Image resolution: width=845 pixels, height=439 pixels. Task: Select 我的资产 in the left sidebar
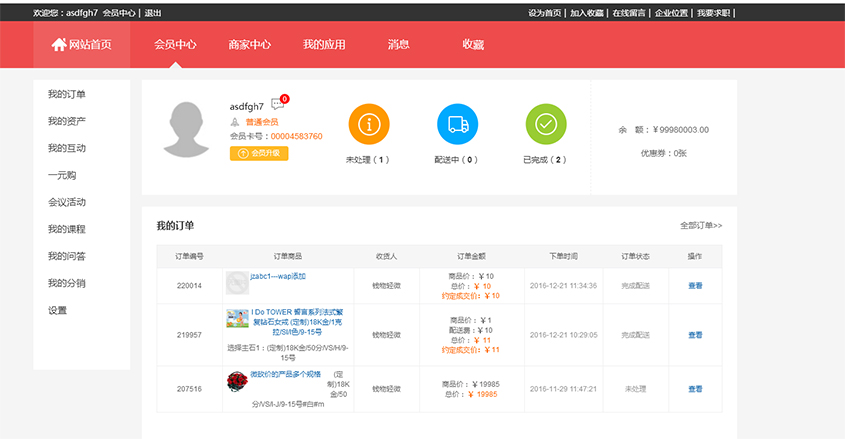(x=67, y=121)
